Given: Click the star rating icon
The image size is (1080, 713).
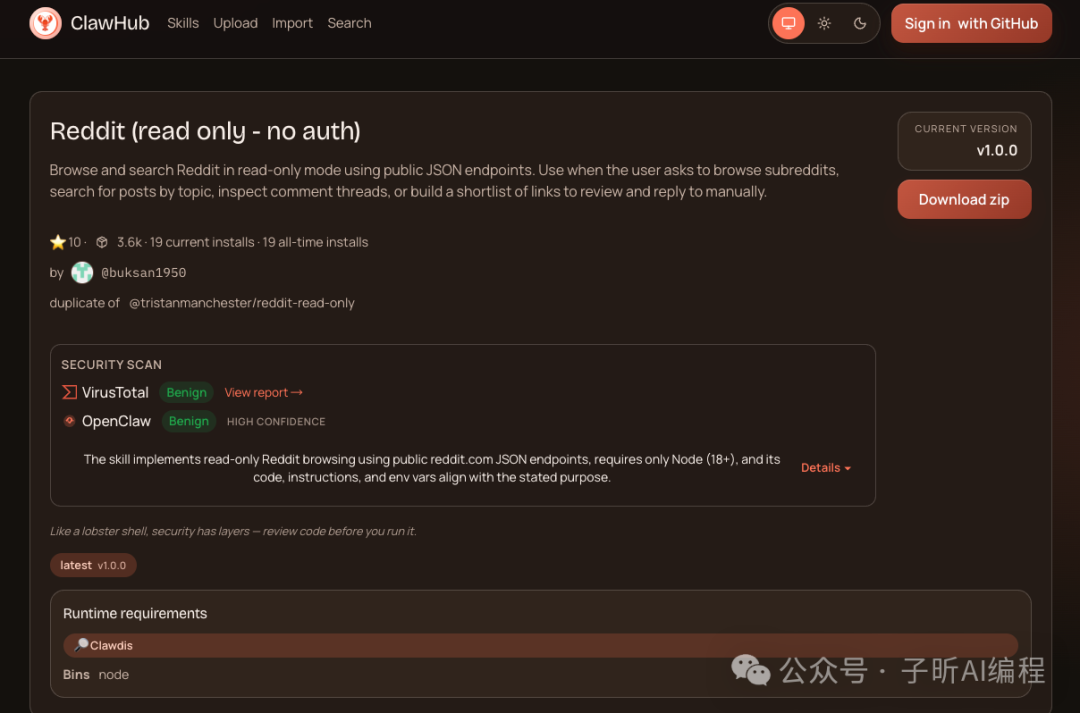Looking at the screenshot, I should 58,242.
